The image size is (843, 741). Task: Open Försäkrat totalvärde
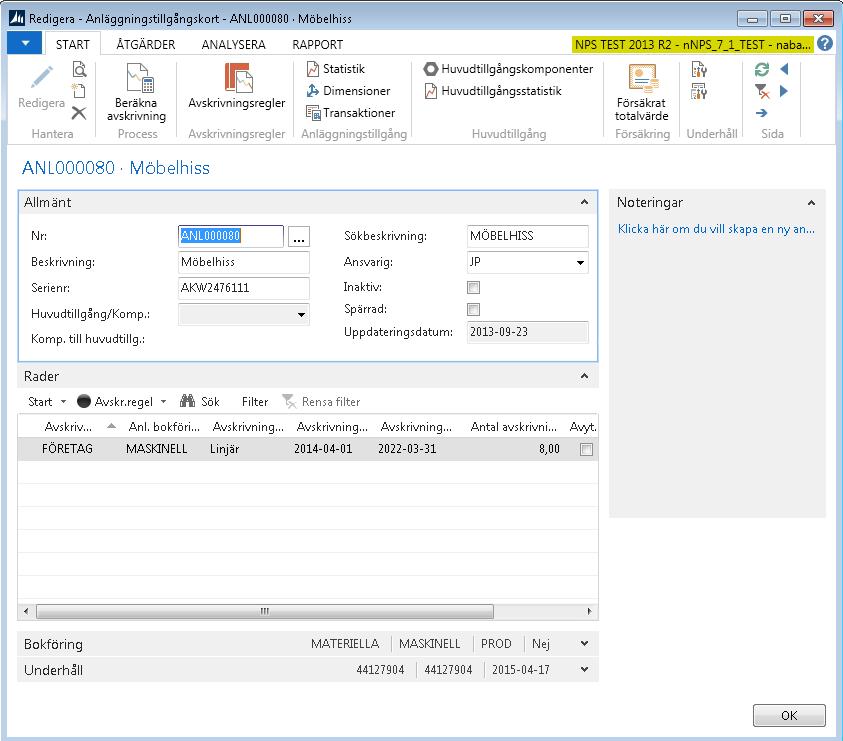click(x=642, y=92)
